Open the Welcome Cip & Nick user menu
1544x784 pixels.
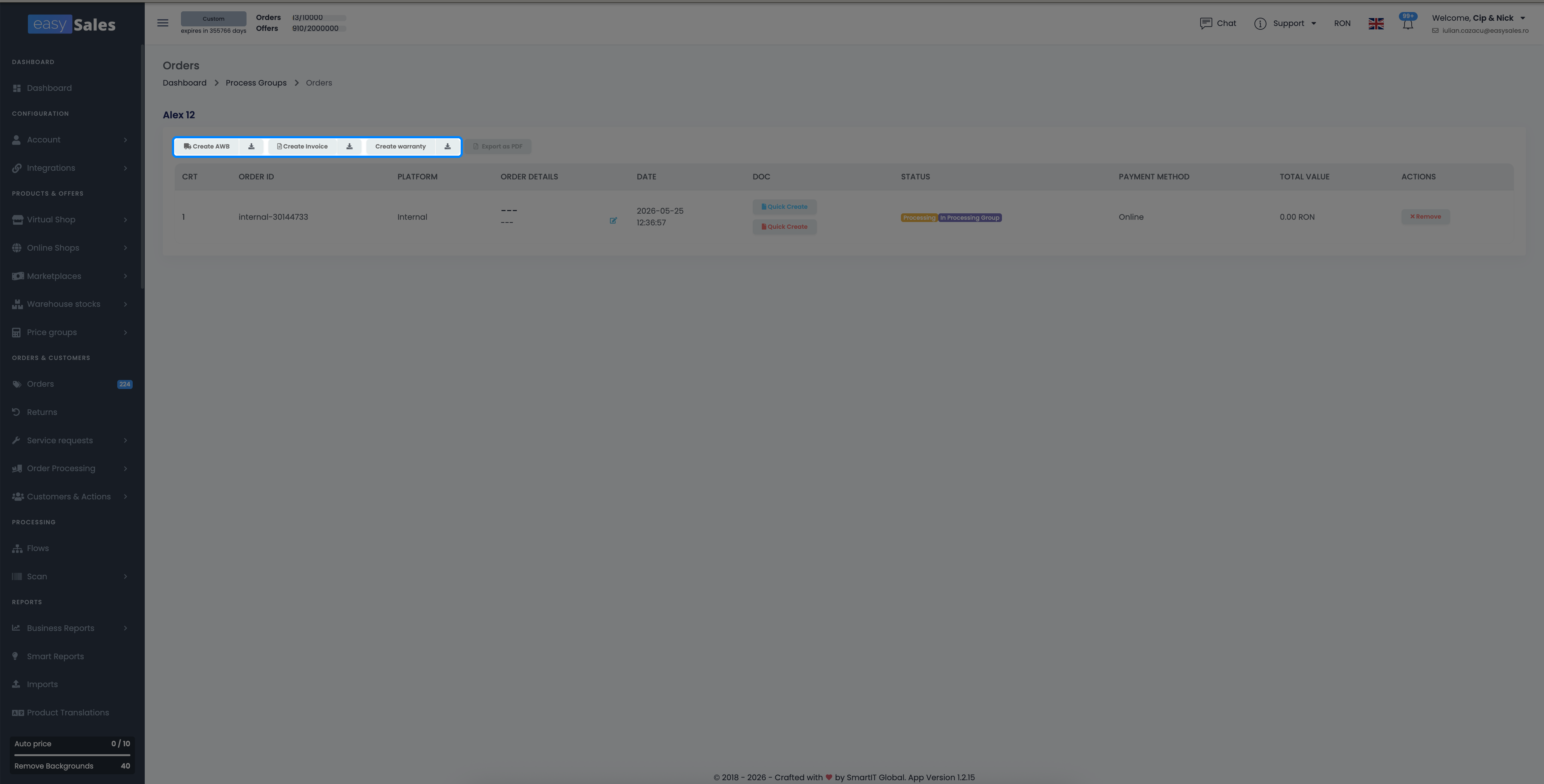tap(1479, 18)
